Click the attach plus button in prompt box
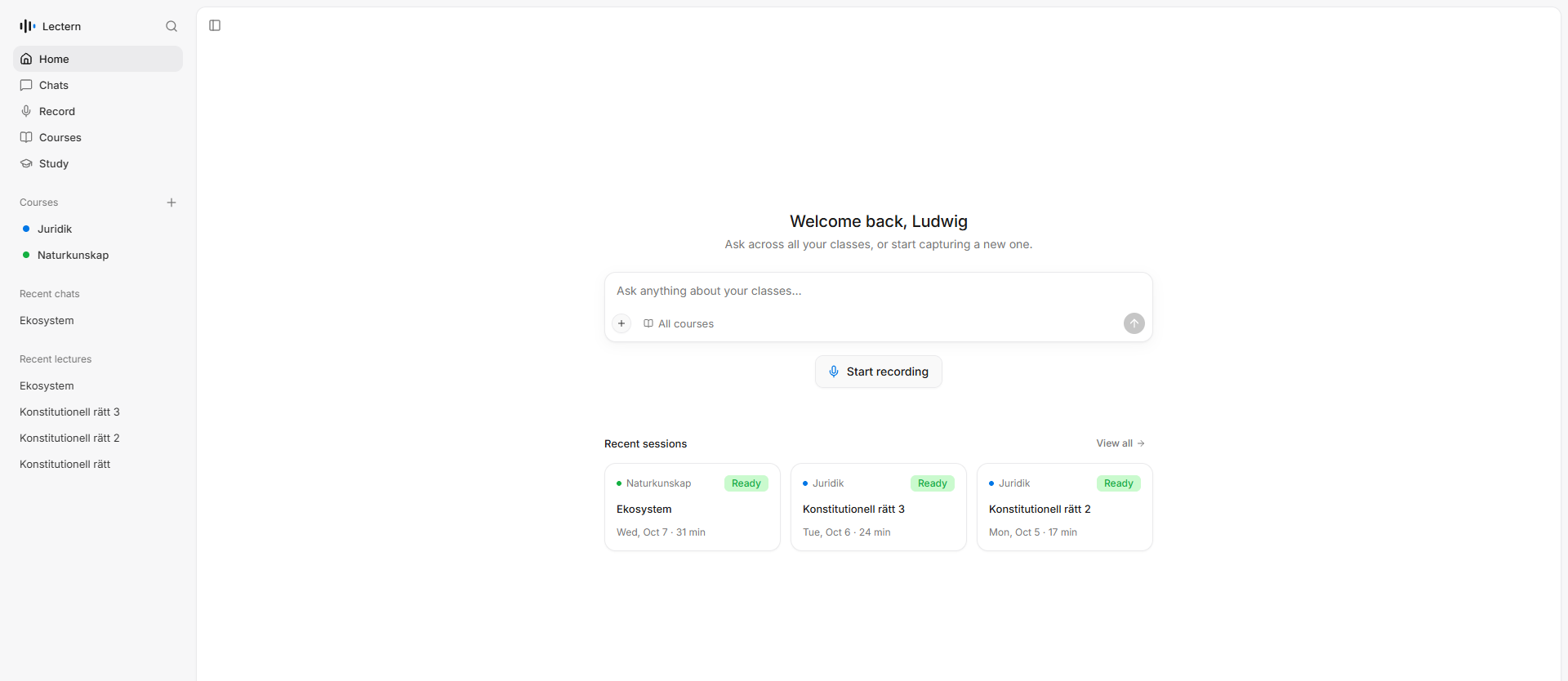The width and height of the screenshot is (1568, 681). (x=621, y=323)
